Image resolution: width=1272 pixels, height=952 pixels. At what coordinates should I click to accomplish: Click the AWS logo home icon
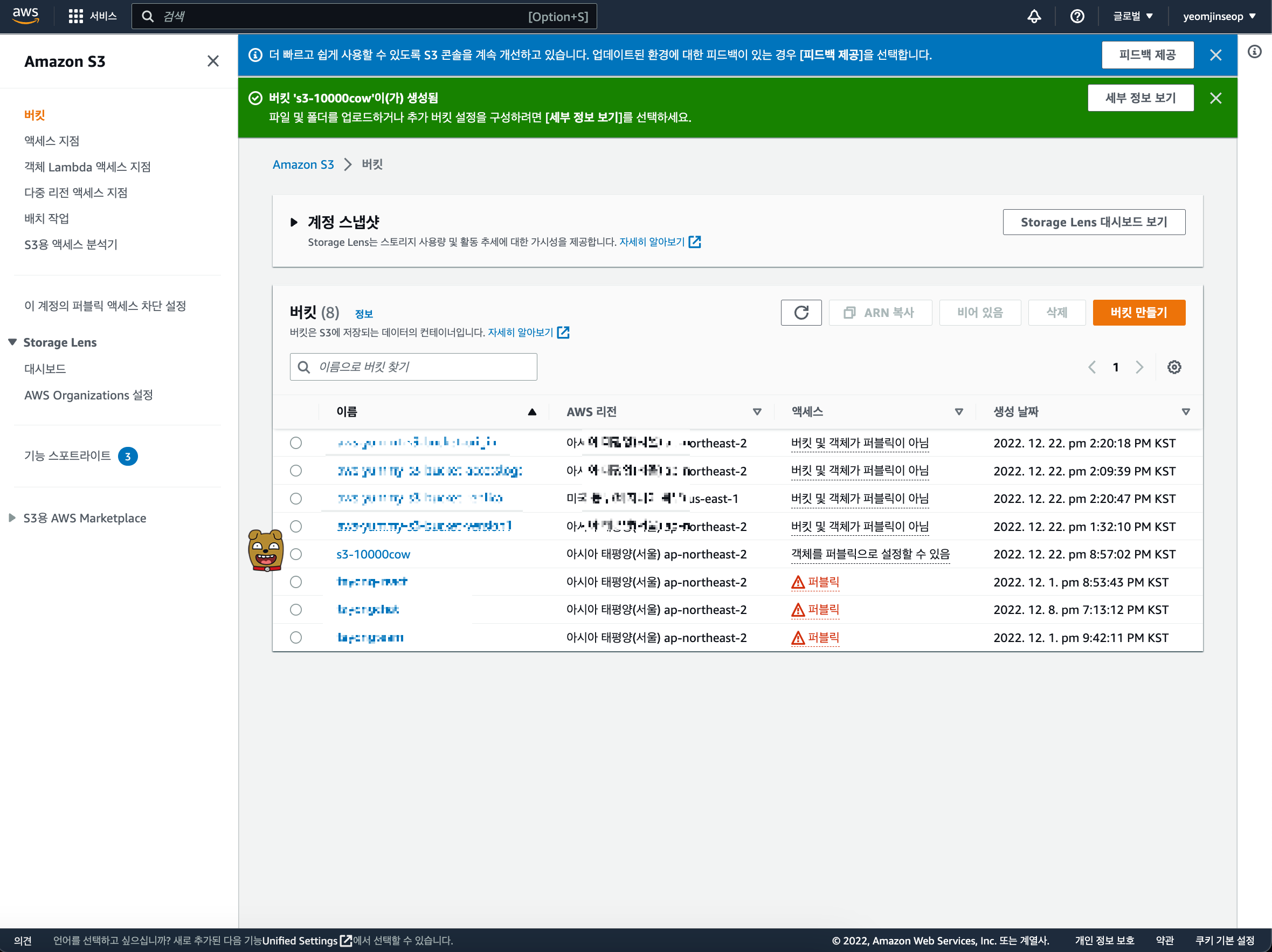click(x=25, y=16)
